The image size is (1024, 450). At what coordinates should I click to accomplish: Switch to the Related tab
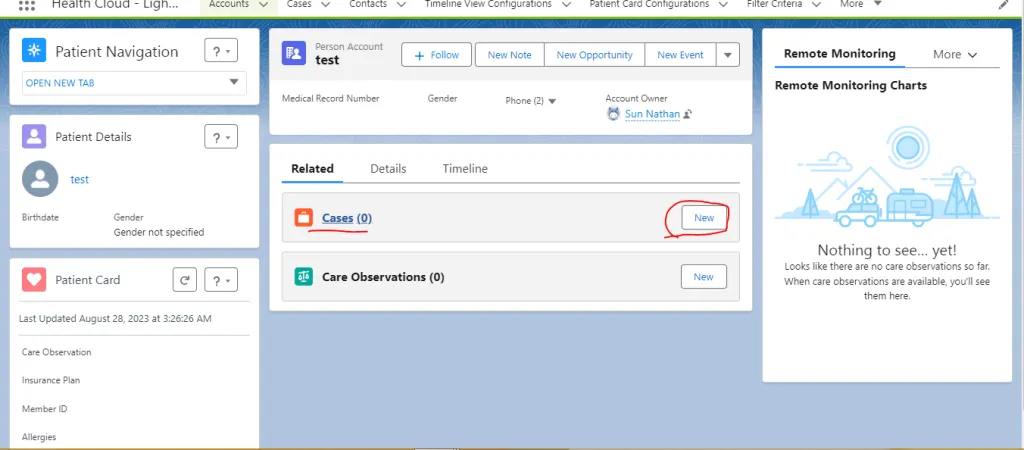coord(312,169)
